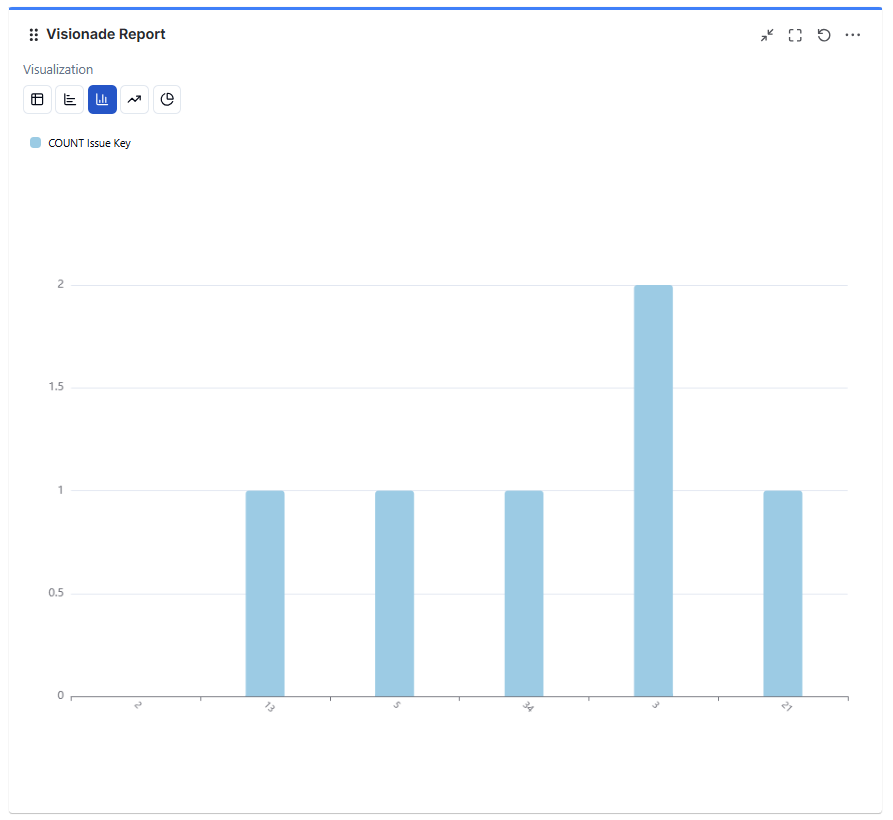Click the tallest bar for category 3

pyautogui.click(x=653, y=490)
